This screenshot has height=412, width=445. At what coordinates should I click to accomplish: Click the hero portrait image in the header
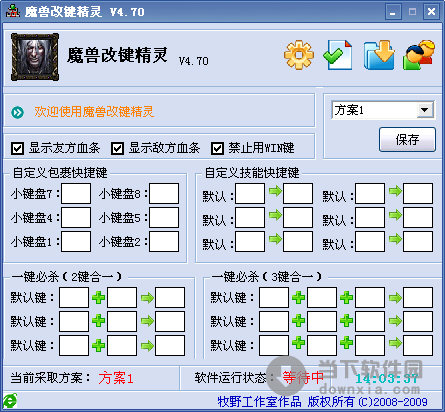pyautogui.click(x=35, y=57)
